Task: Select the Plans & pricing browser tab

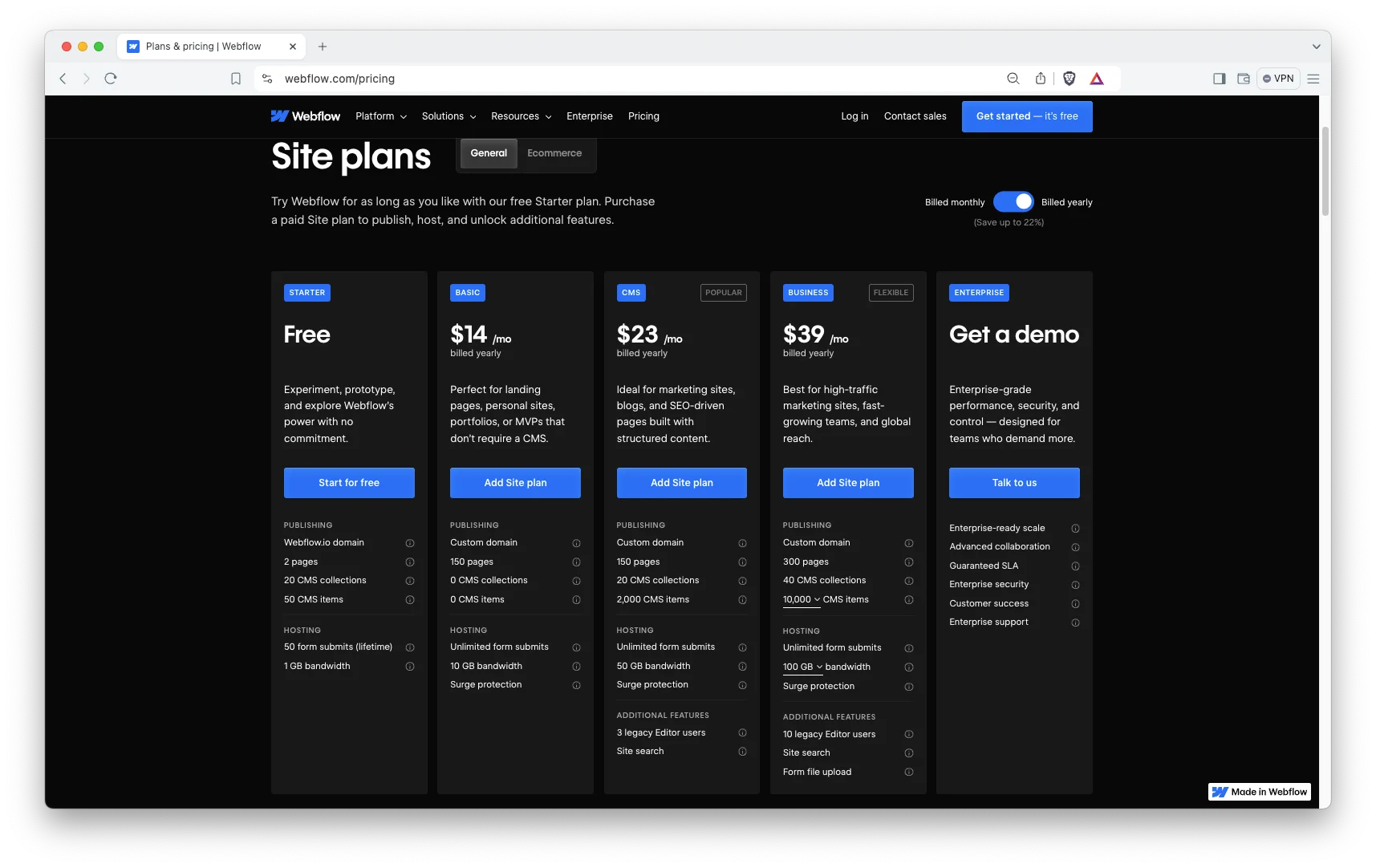Action: coord(204,47)
